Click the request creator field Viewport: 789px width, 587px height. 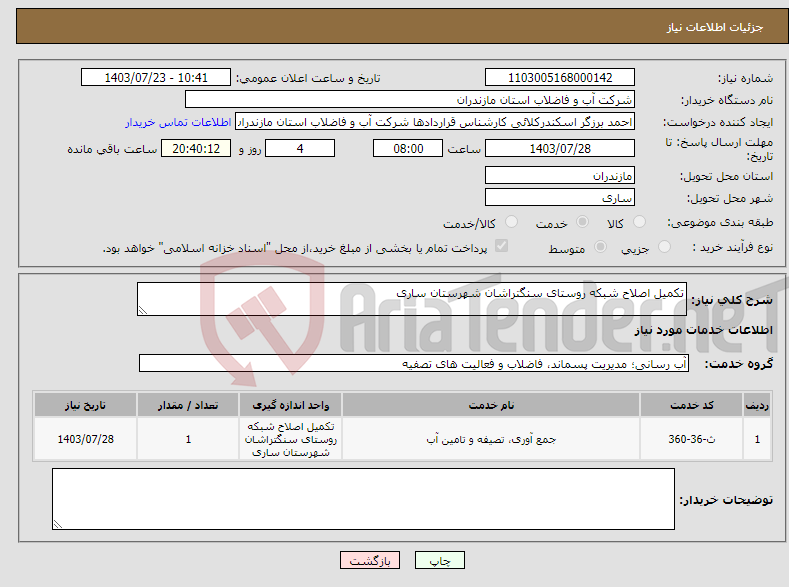click(435, 122)
